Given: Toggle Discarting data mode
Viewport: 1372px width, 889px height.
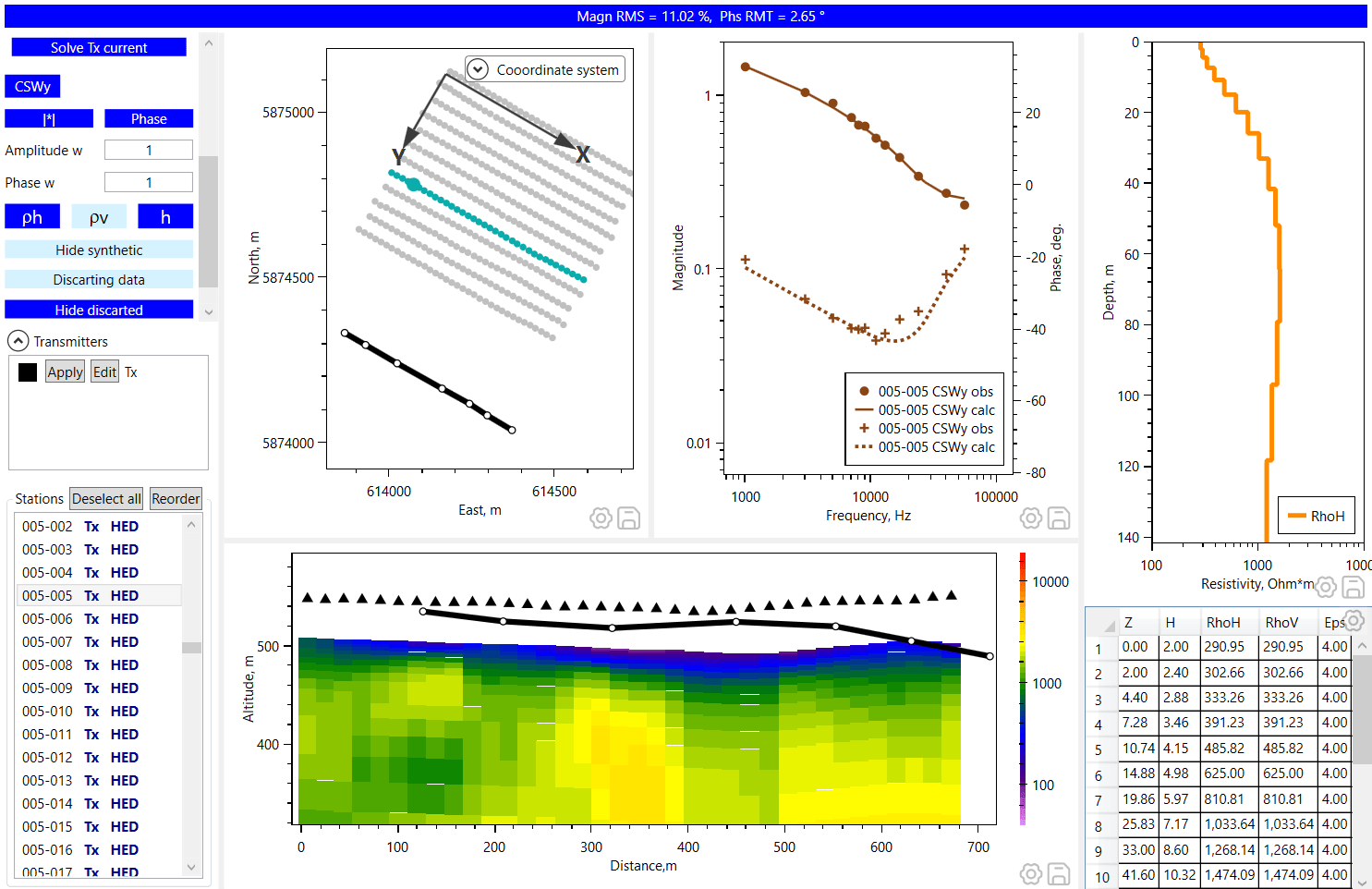Looking at the screenshot, I should [99, 279].
